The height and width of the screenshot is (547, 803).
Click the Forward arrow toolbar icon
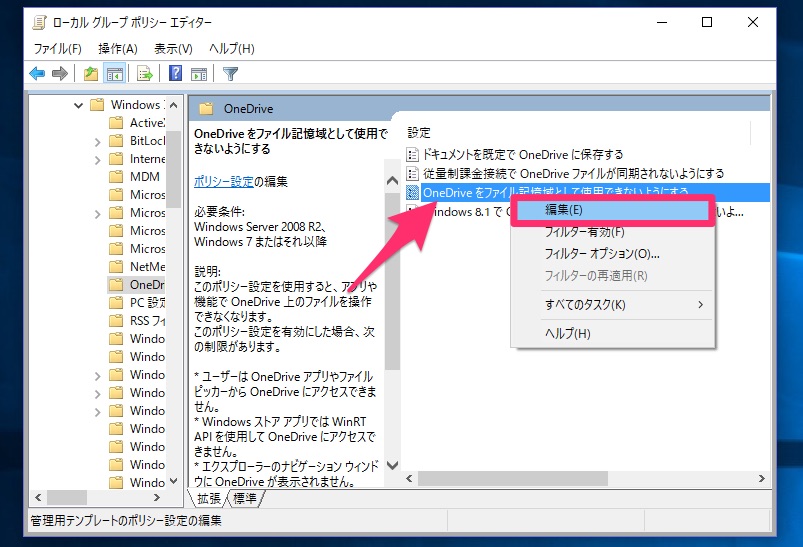[x=59, y=74]
